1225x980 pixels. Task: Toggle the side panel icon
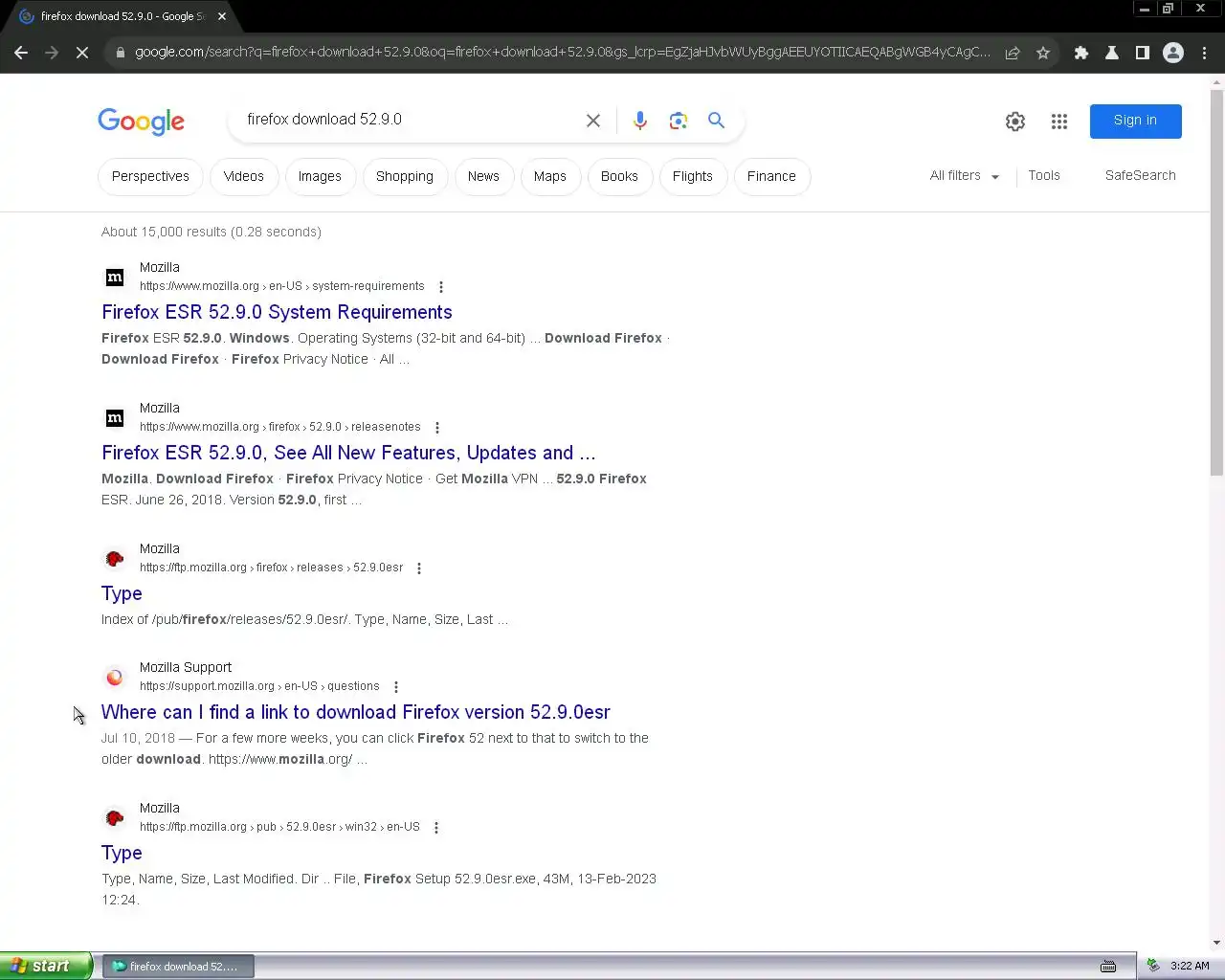[1142, 53]
